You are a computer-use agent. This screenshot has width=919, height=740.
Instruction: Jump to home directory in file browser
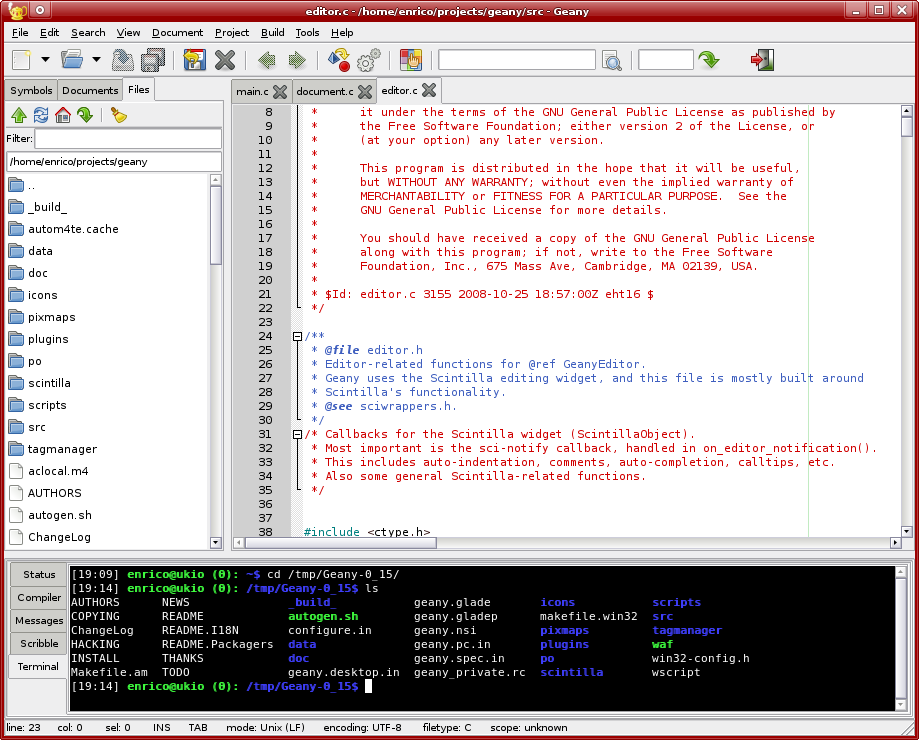pyautogui.click(x=63, y=115)
